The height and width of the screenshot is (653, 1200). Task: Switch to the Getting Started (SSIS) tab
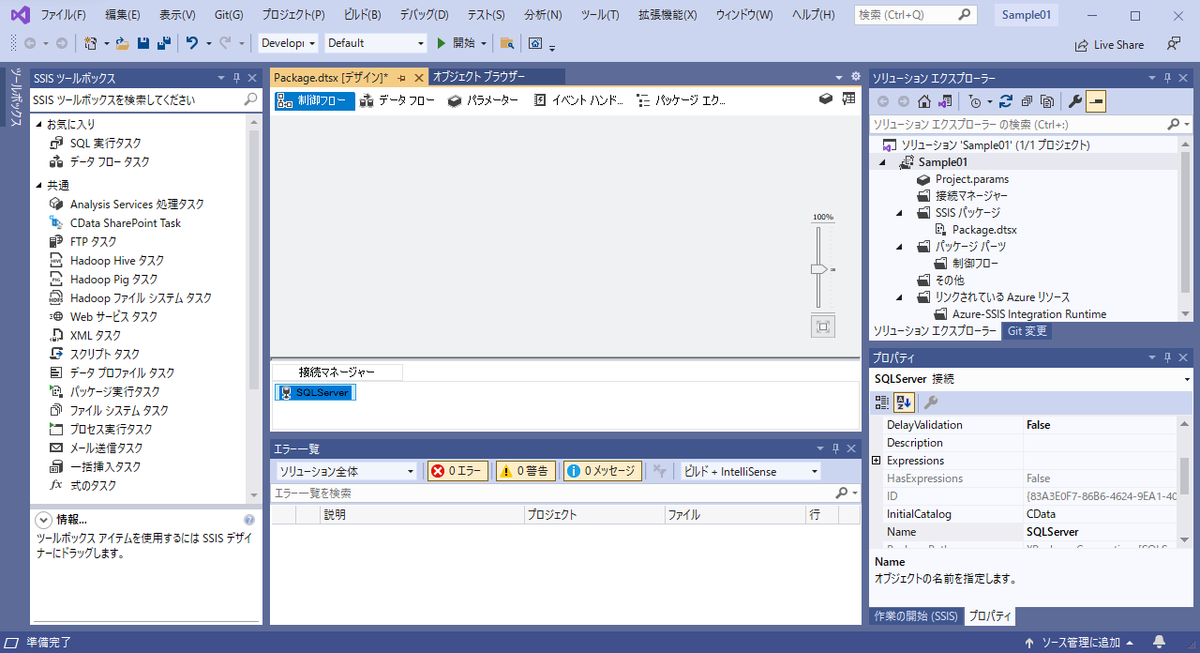click(x=916, y=616)
